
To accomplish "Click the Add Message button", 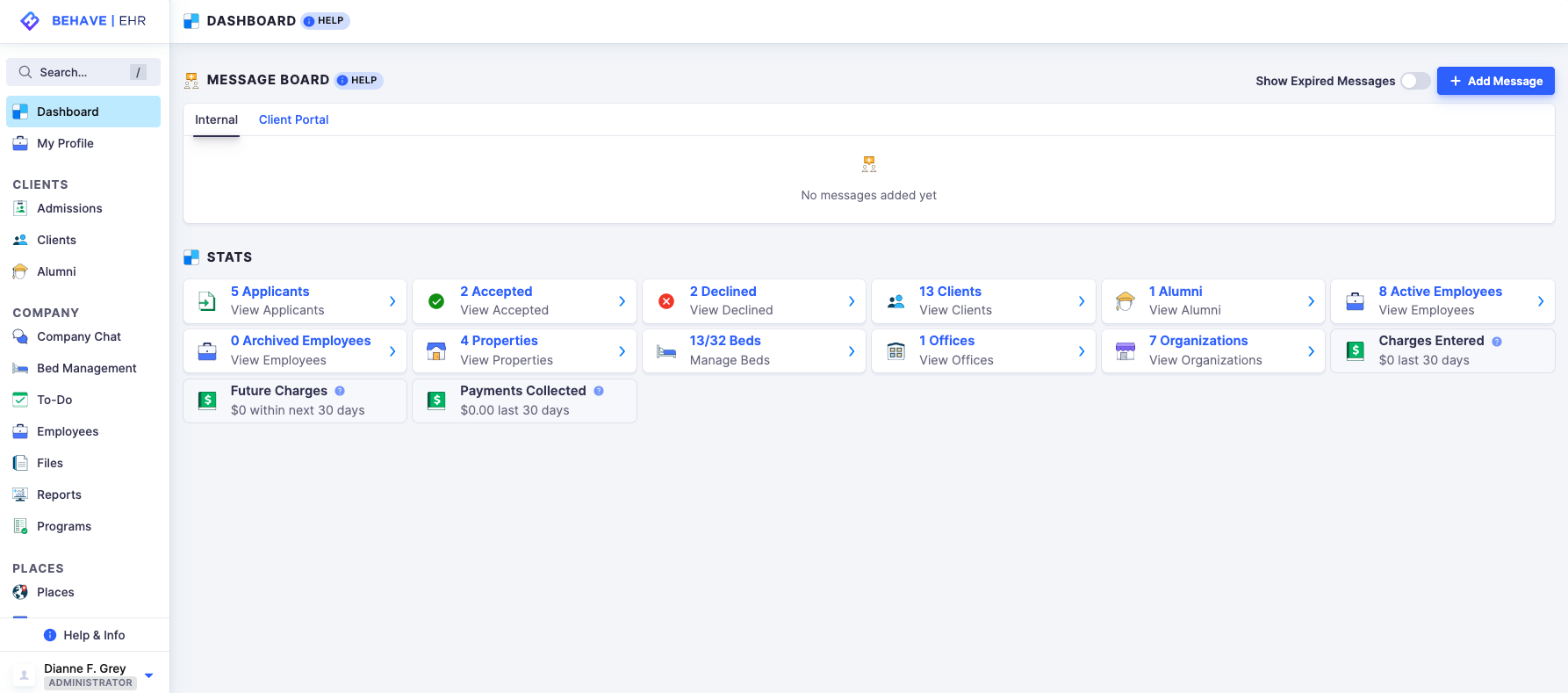I will [1495, 81].
